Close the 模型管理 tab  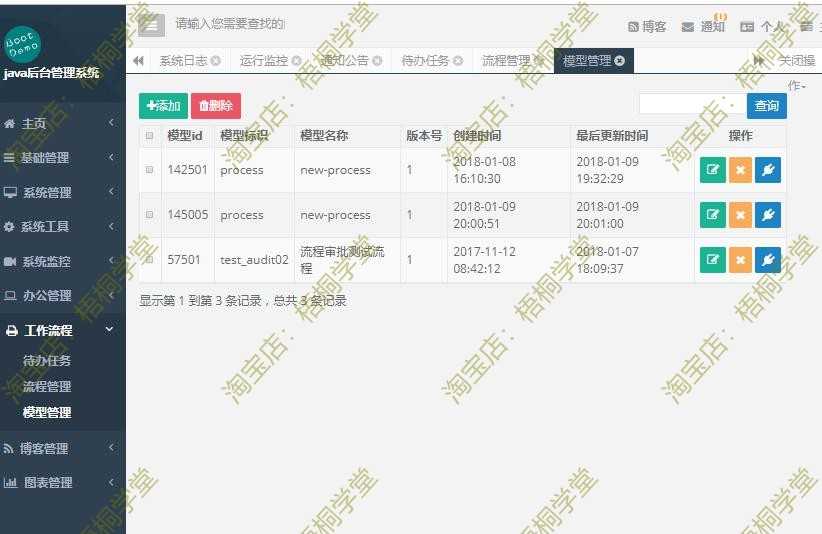(619, 61)
